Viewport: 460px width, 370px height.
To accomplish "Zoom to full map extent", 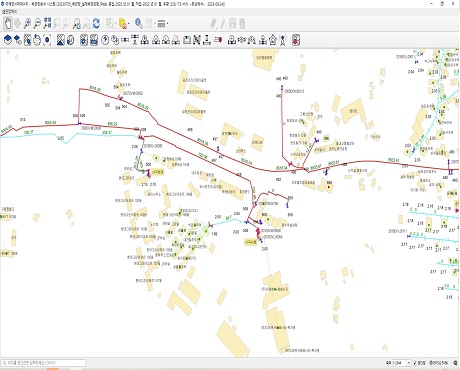I will [47, 23].
